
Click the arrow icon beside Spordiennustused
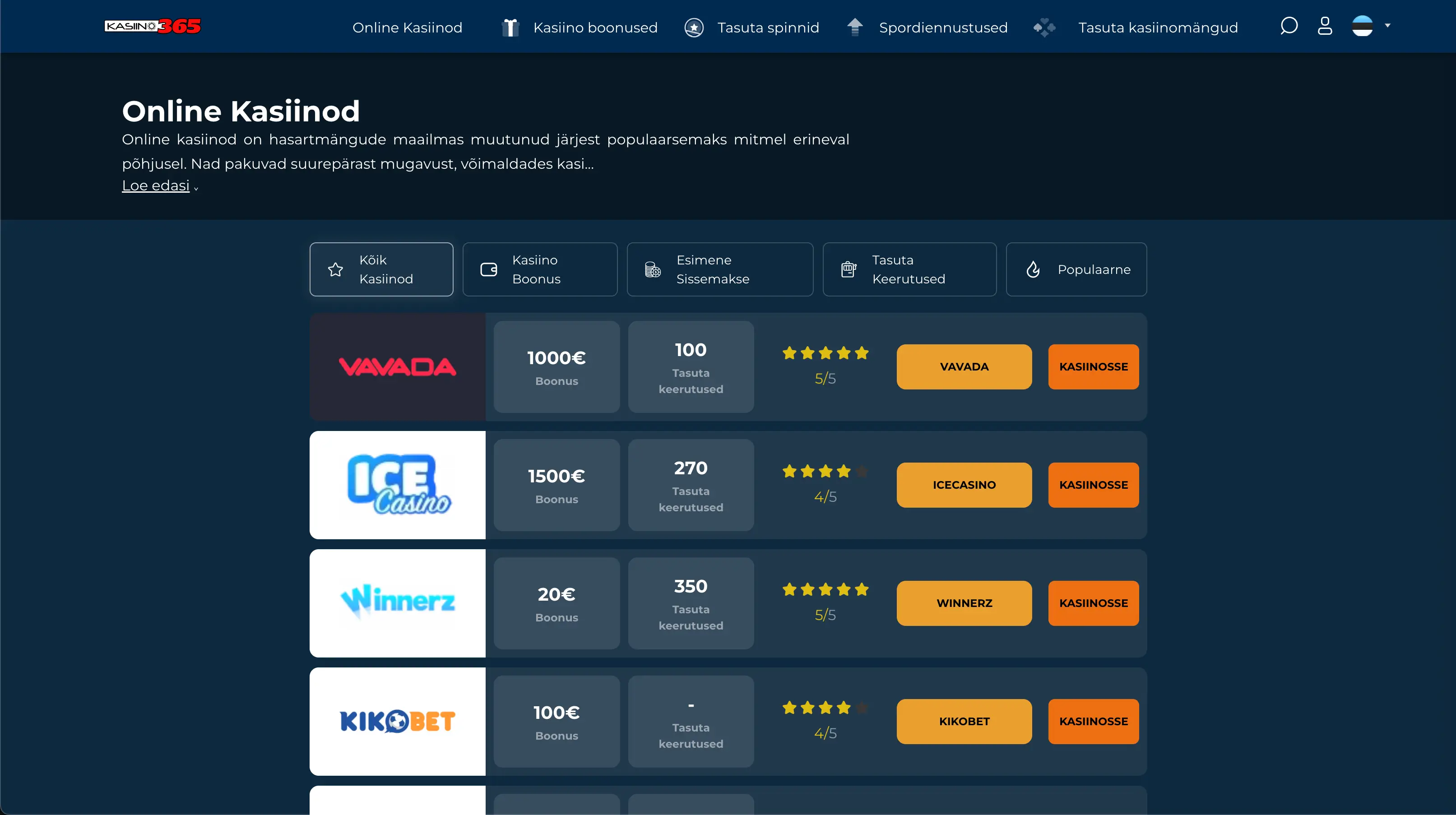pyautogui.click(x=855, y=27)
